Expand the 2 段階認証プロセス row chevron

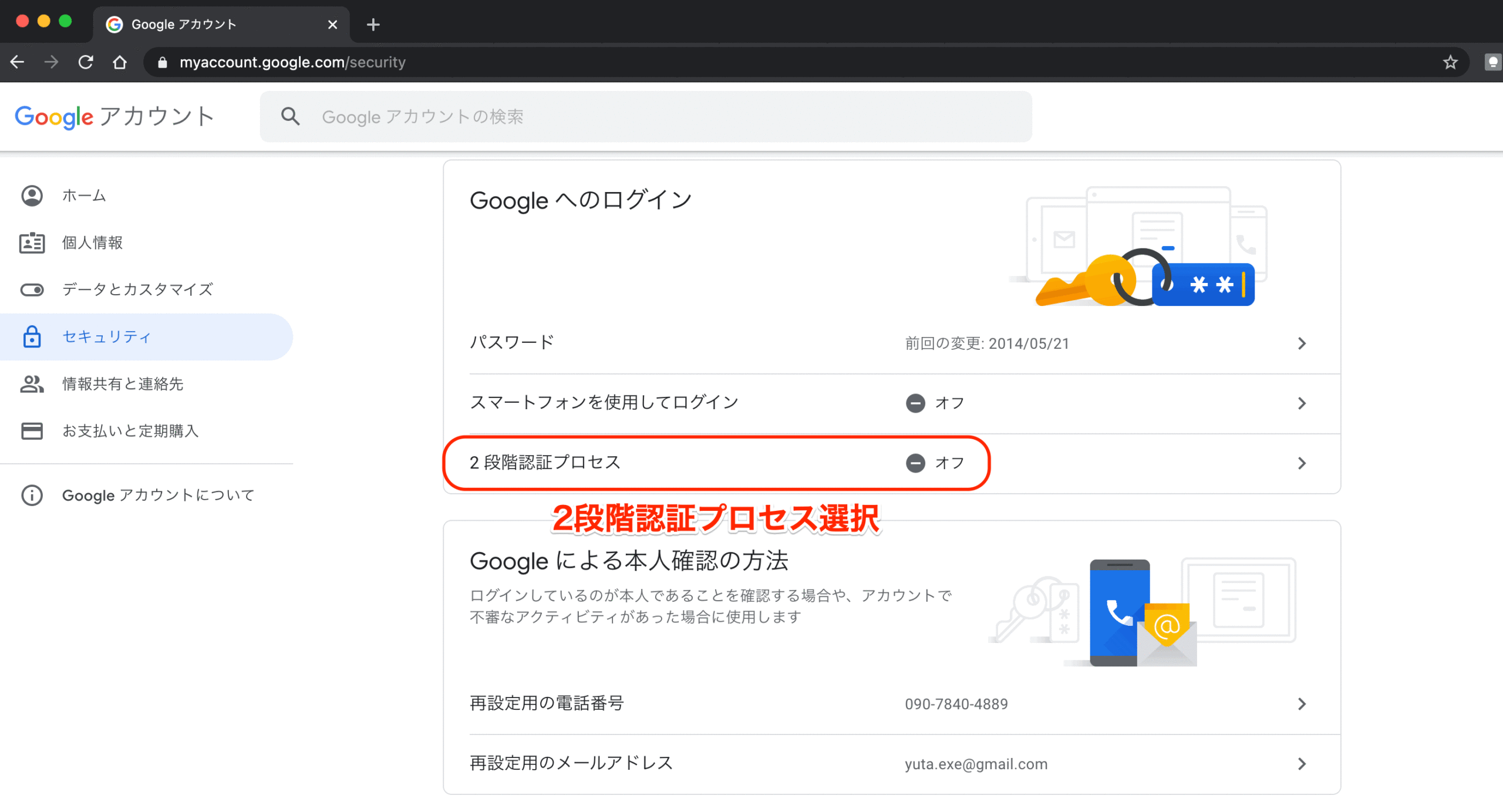click(x=1302, y=463)
